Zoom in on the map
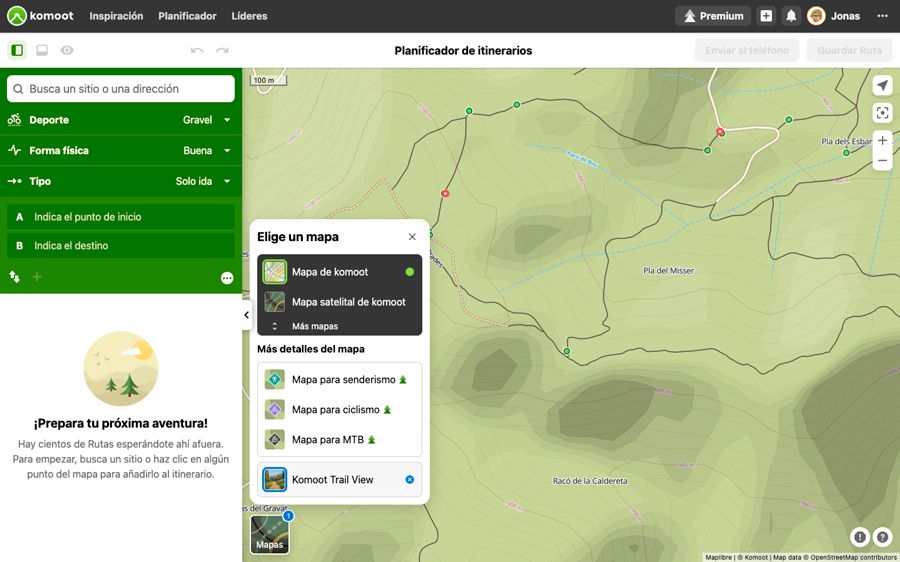Image resolution: width=900 pixels, height=562 pixels. click(882, 141)
